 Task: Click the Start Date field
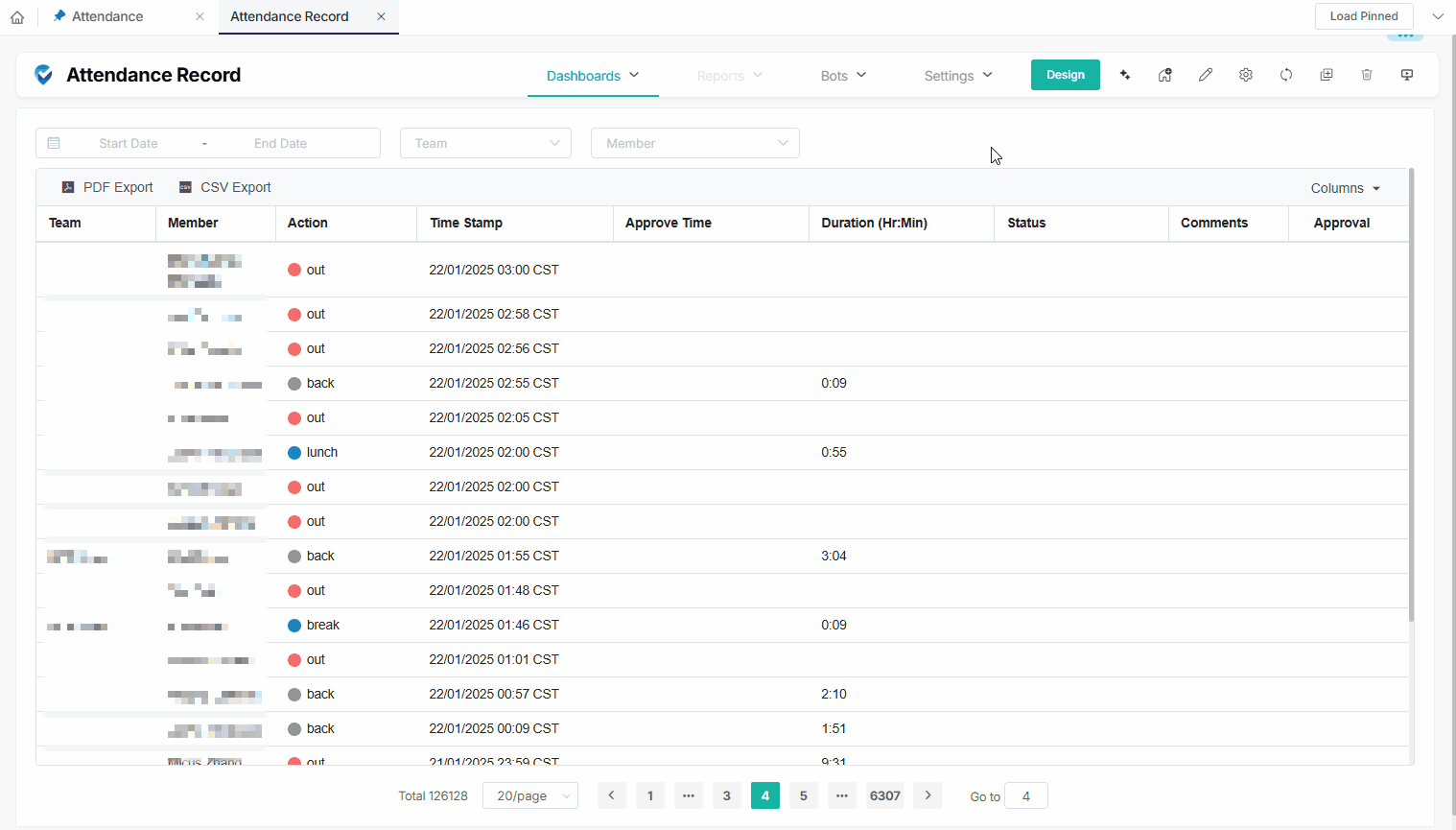click(129, 143)
